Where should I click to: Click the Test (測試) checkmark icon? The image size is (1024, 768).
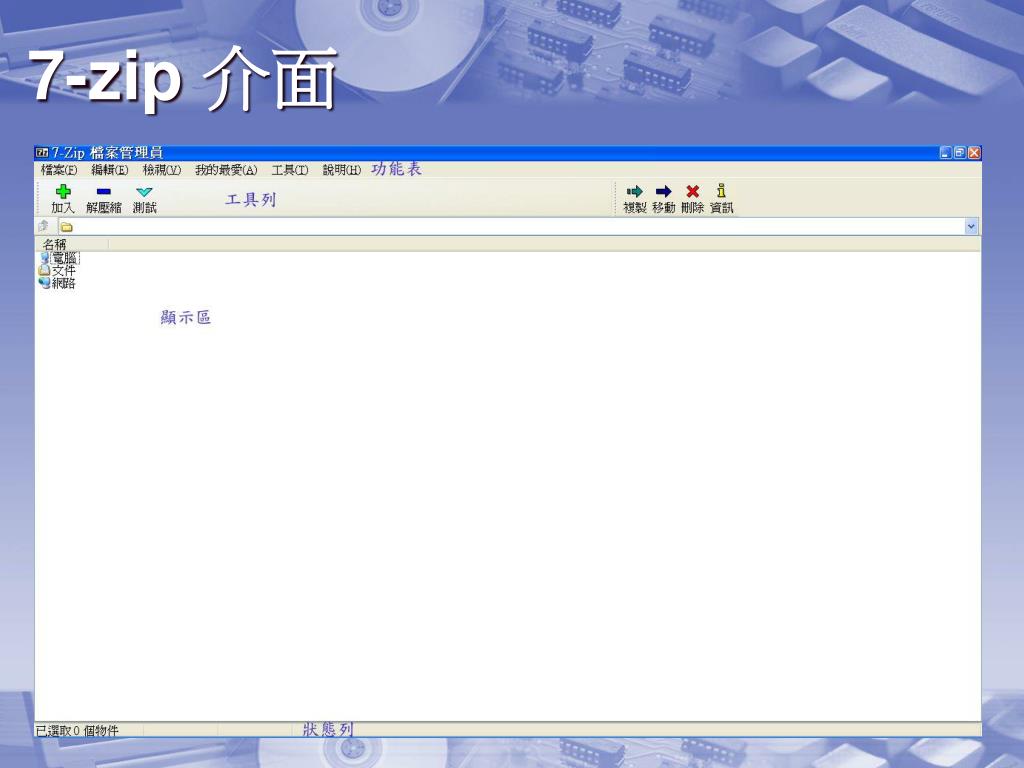[144, 191]
